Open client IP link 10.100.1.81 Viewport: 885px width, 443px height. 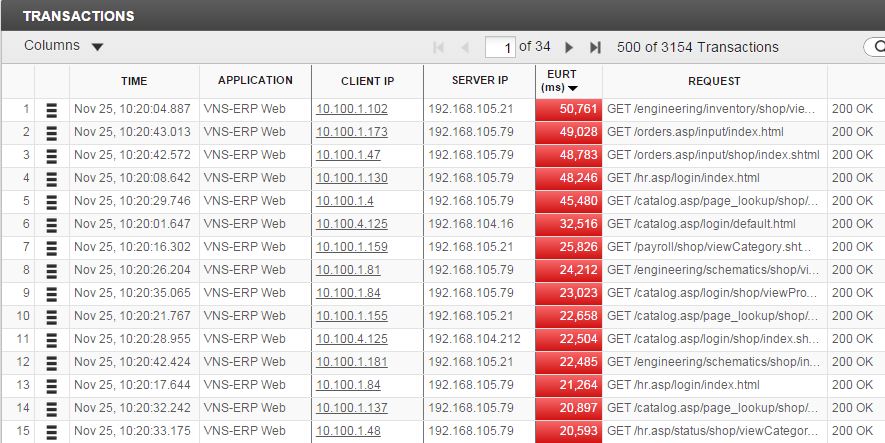[348, 270]
